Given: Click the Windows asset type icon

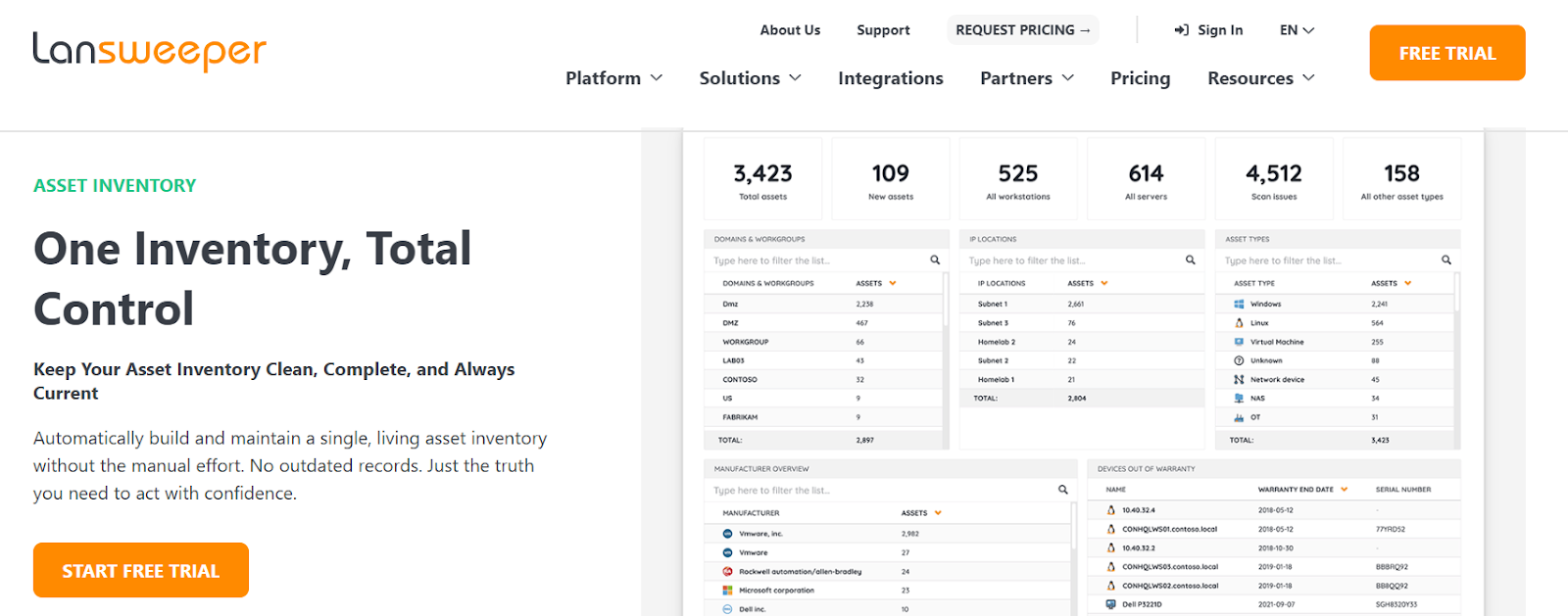Looking at the screenshot, I should click(x=1239, y=305).
